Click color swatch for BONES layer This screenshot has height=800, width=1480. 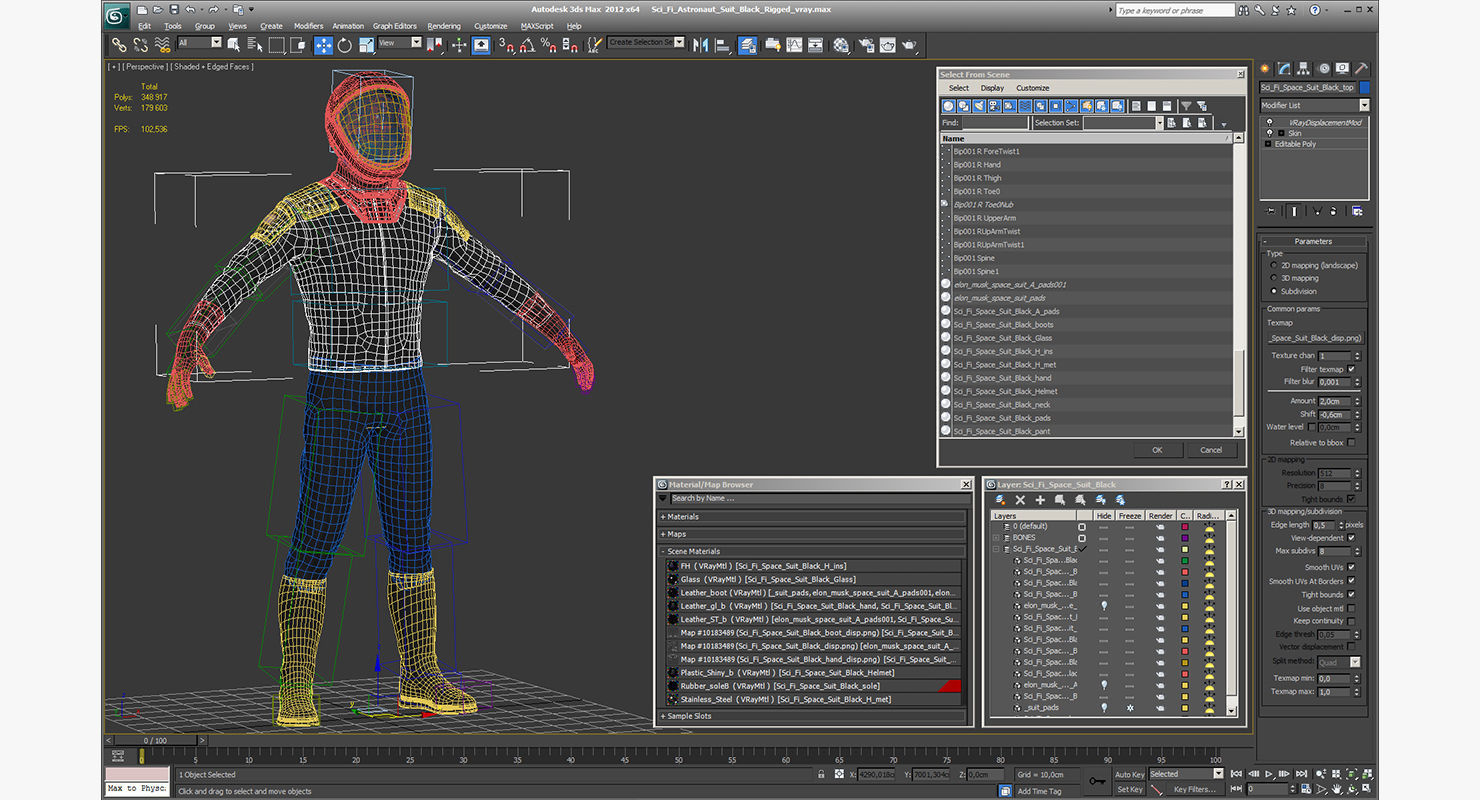click(1185, 538)
